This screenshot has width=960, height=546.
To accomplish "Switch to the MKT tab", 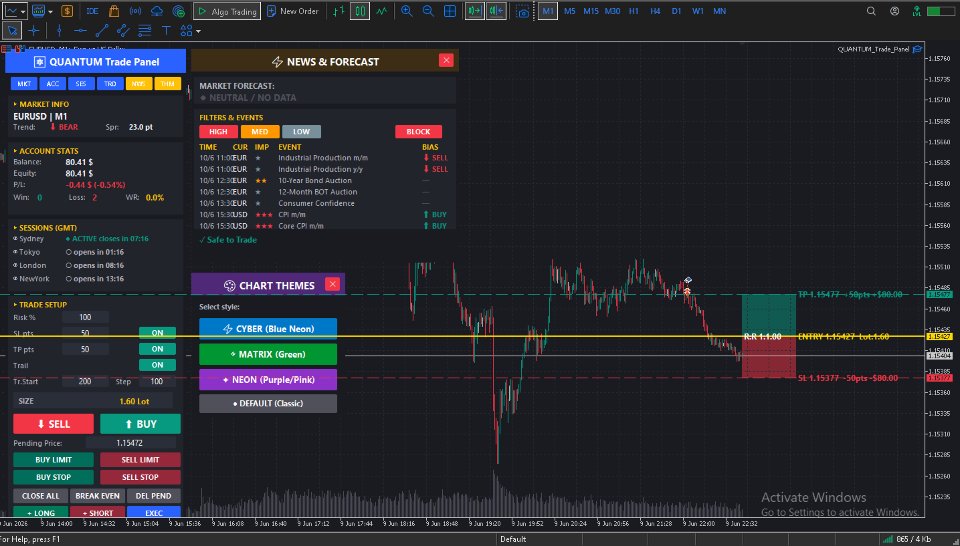I will [x=24, y=84].
